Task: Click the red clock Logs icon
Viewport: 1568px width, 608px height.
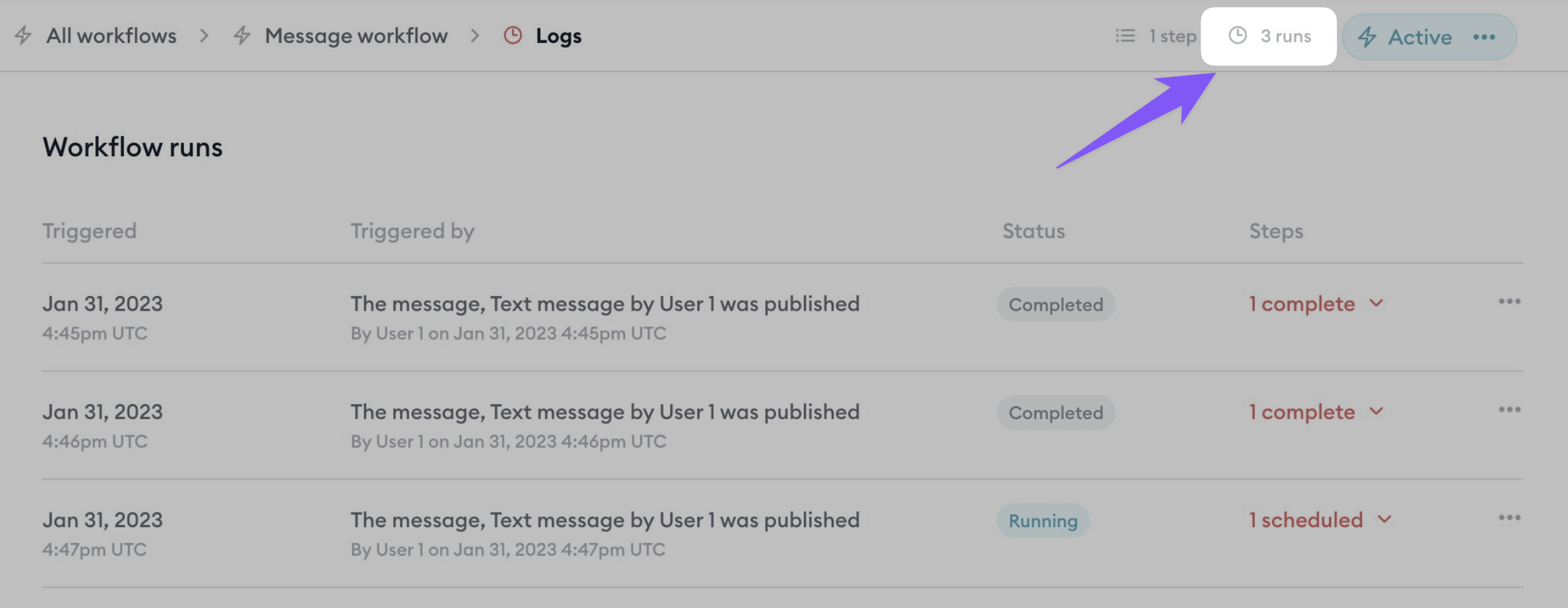Action: pos(513,35)
